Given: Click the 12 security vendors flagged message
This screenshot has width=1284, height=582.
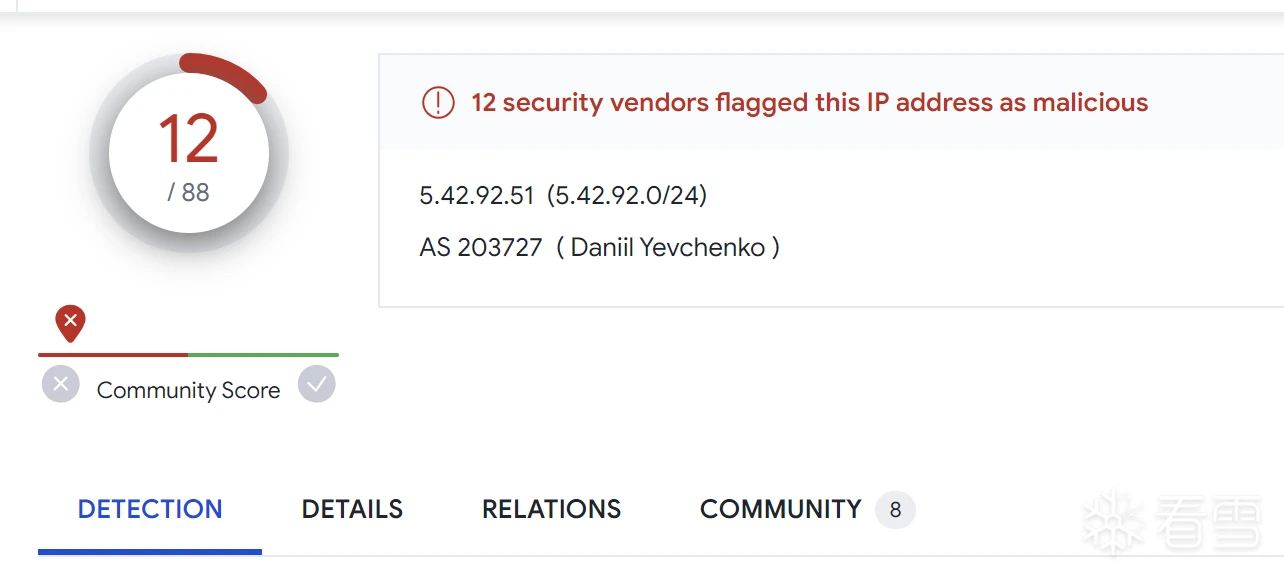Looking at the screenshot, I should coord(810,102).
